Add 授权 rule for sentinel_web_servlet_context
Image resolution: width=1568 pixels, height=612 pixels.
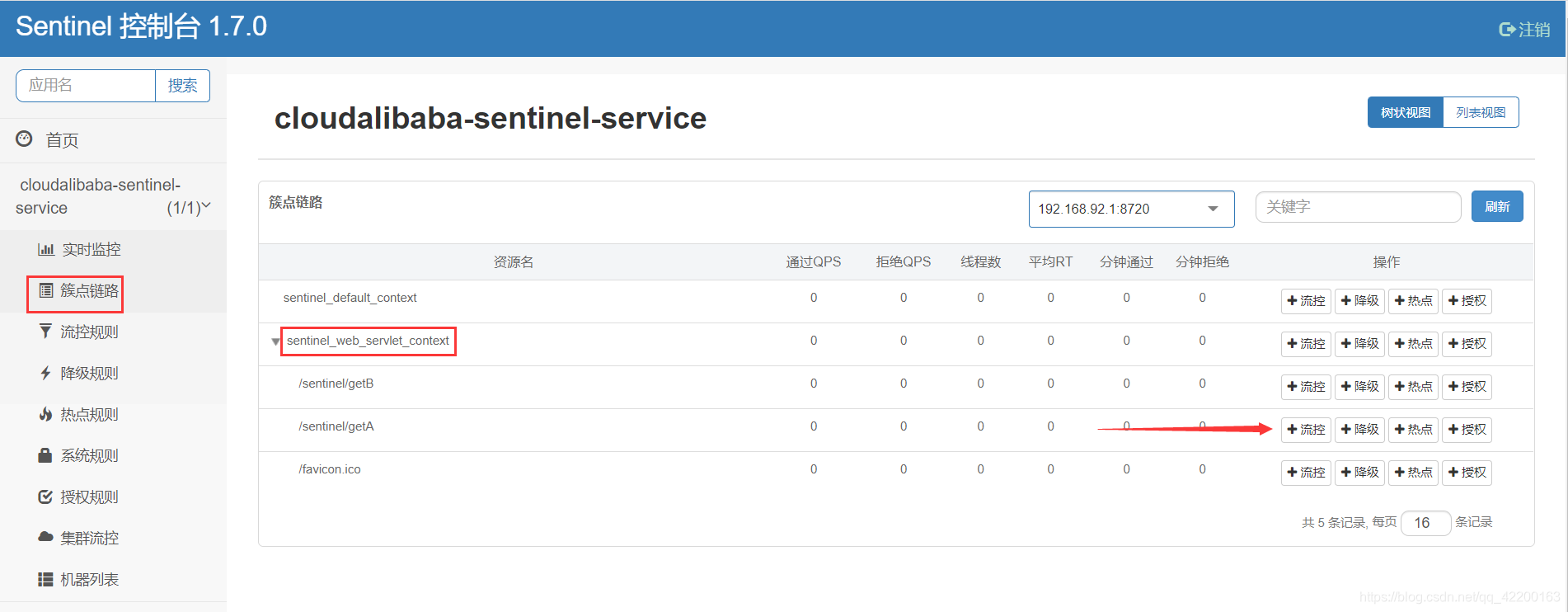(1467, 344)
